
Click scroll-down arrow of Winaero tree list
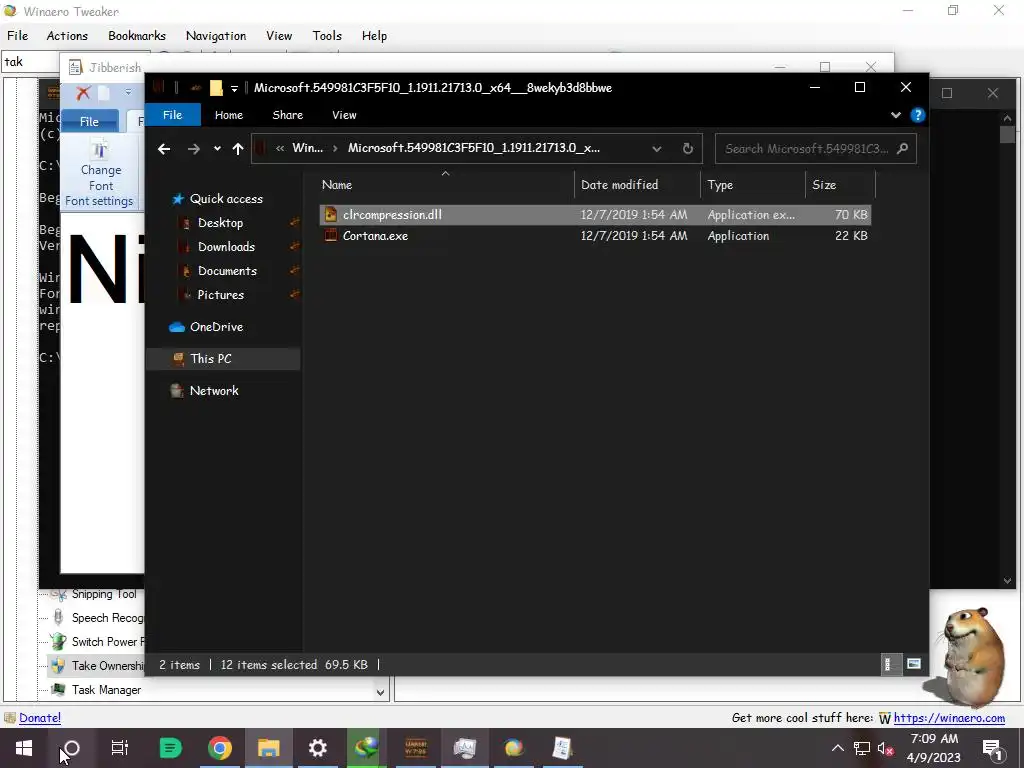[x=381, y=692]
